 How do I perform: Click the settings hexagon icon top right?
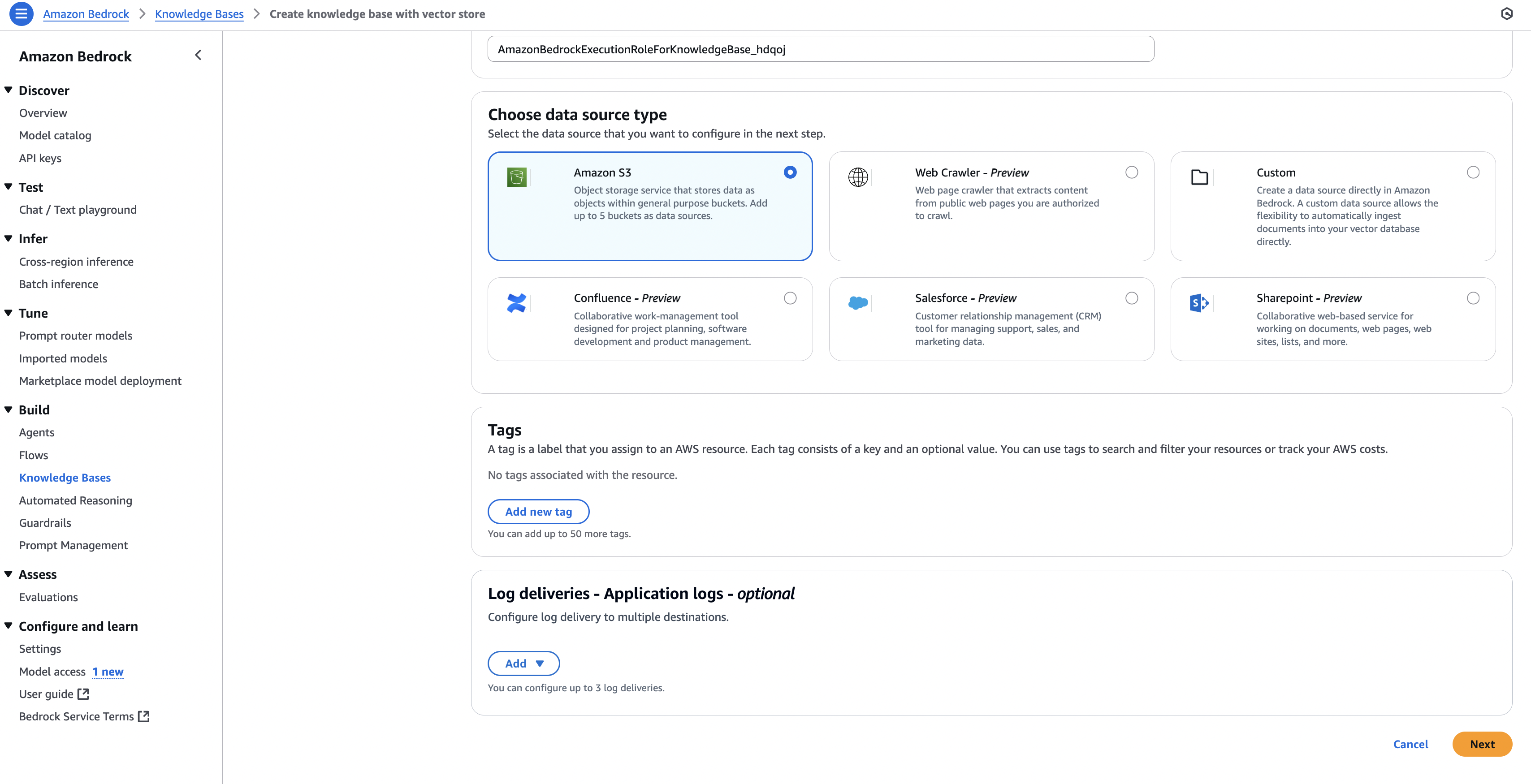[x=1507, y=13]
